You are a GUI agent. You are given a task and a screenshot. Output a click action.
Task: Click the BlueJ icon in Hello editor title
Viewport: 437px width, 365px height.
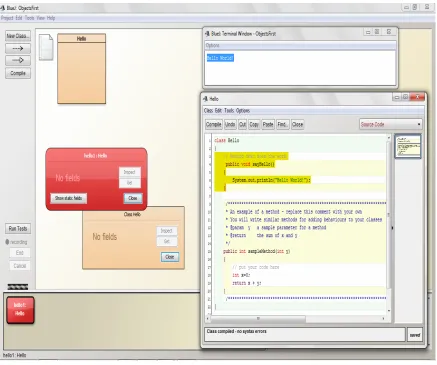(x=206, y=99)
